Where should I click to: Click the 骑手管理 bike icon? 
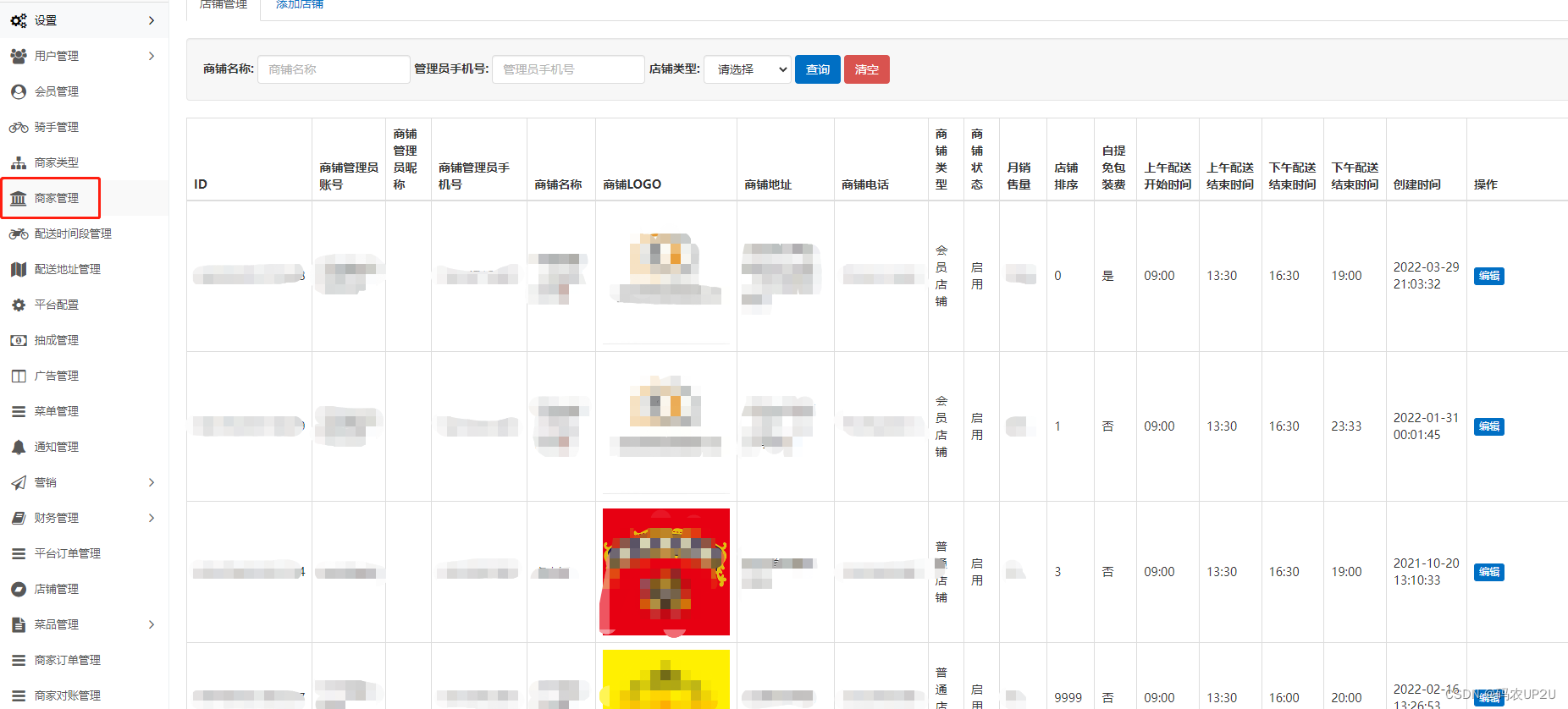coord(19,127)
